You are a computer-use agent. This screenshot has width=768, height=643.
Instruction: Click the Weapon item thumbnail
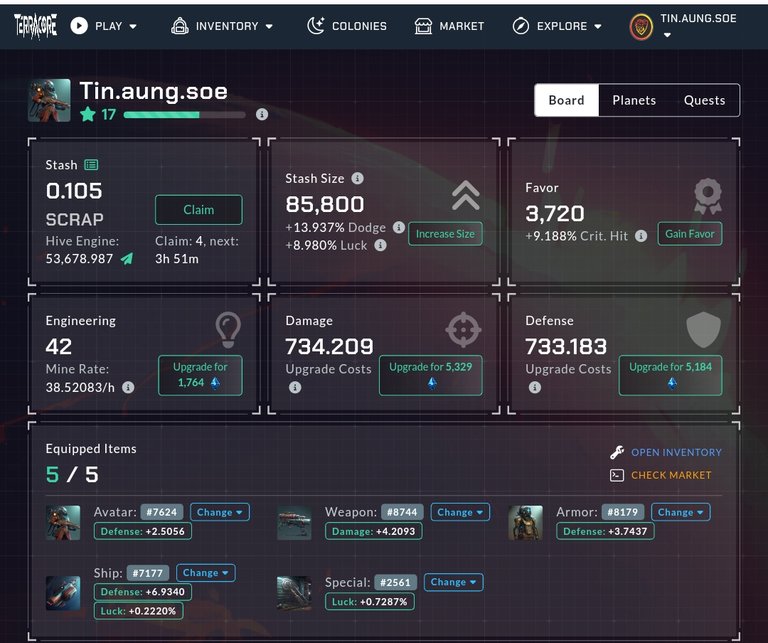(294, 523)
